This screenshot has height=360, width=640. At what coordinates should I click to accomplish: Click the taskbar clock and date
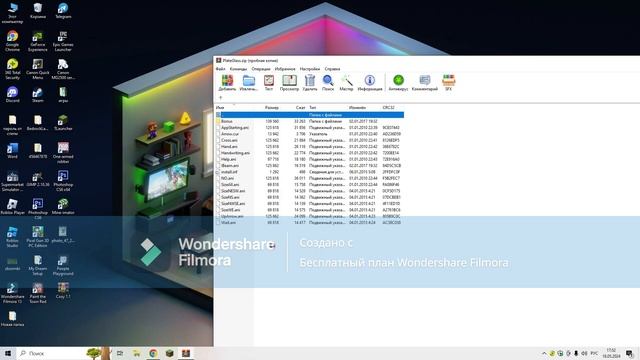(611, 353)
